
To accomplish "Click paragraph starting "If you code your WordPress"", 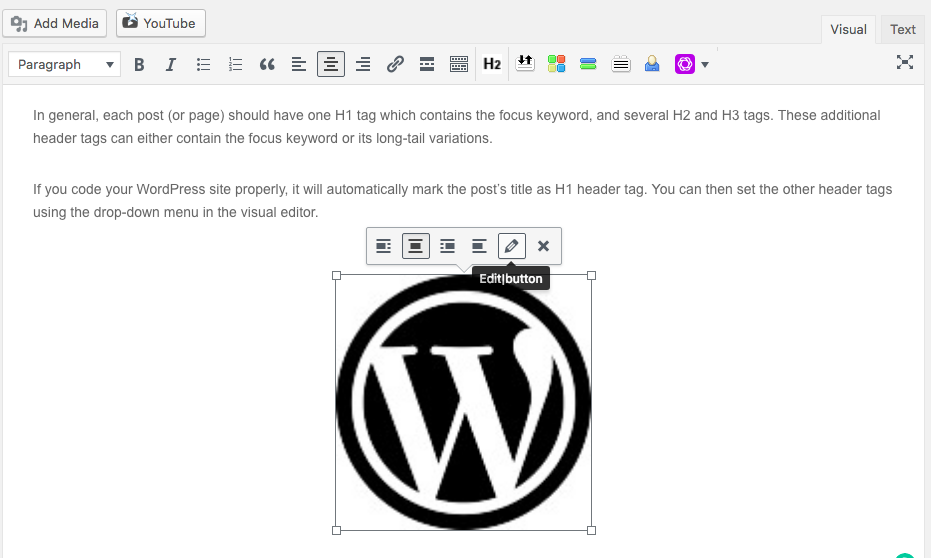I will tap(463, 201).
